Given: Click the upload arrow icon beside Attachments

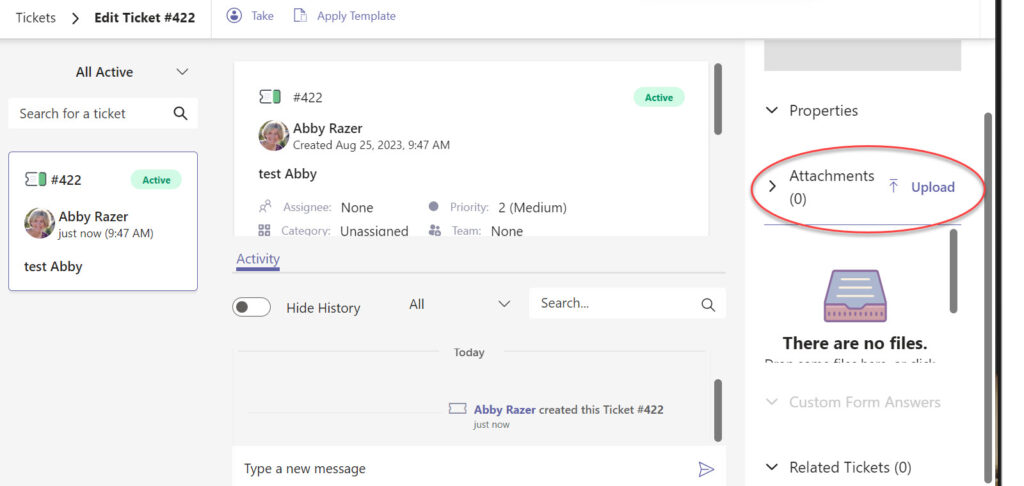Looking at the screenshot, I should click(894, 187).
